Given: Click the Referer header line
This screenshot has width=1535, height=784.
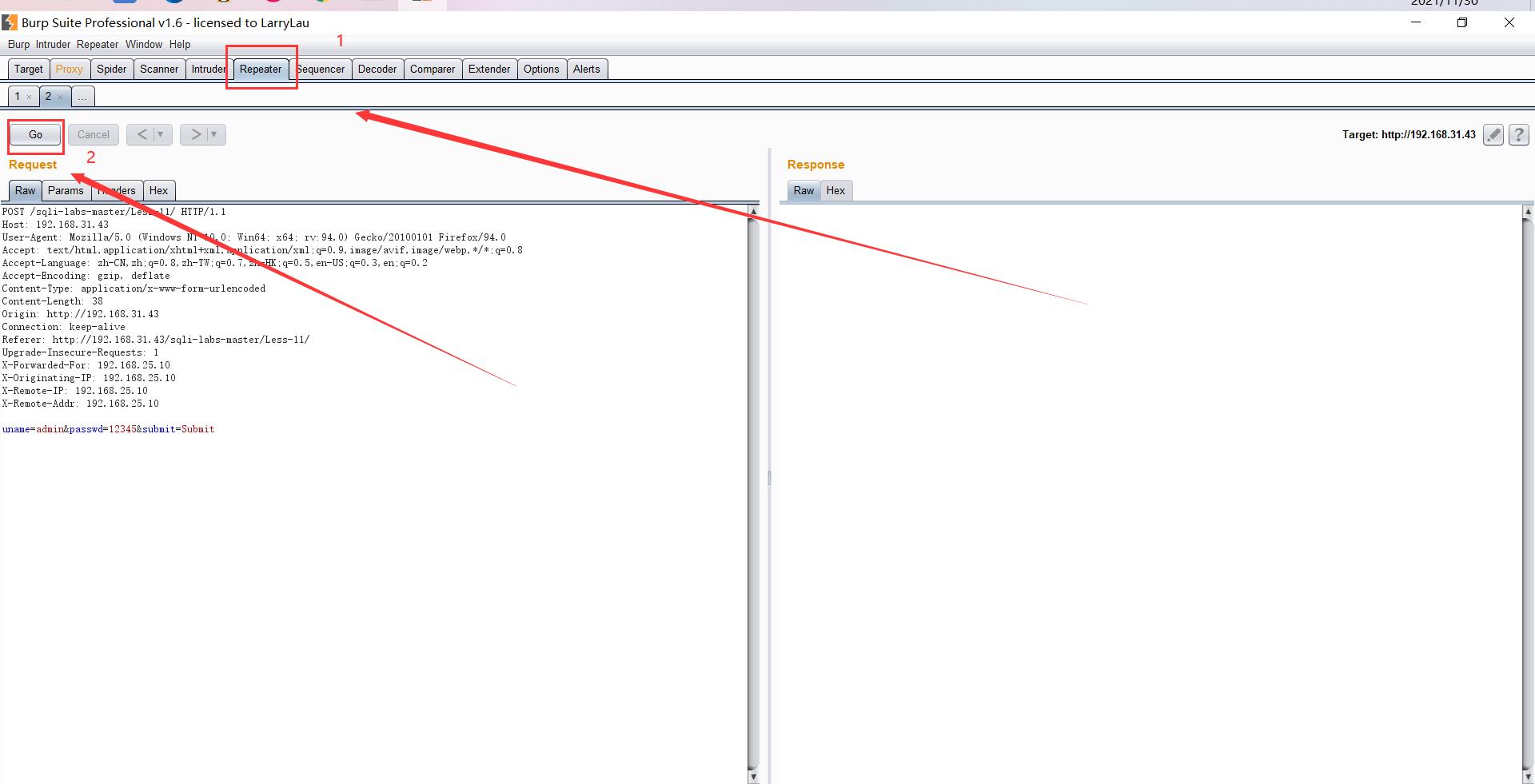Looking at the screenshot, I should pyautogui.click(x=156, y=340).
